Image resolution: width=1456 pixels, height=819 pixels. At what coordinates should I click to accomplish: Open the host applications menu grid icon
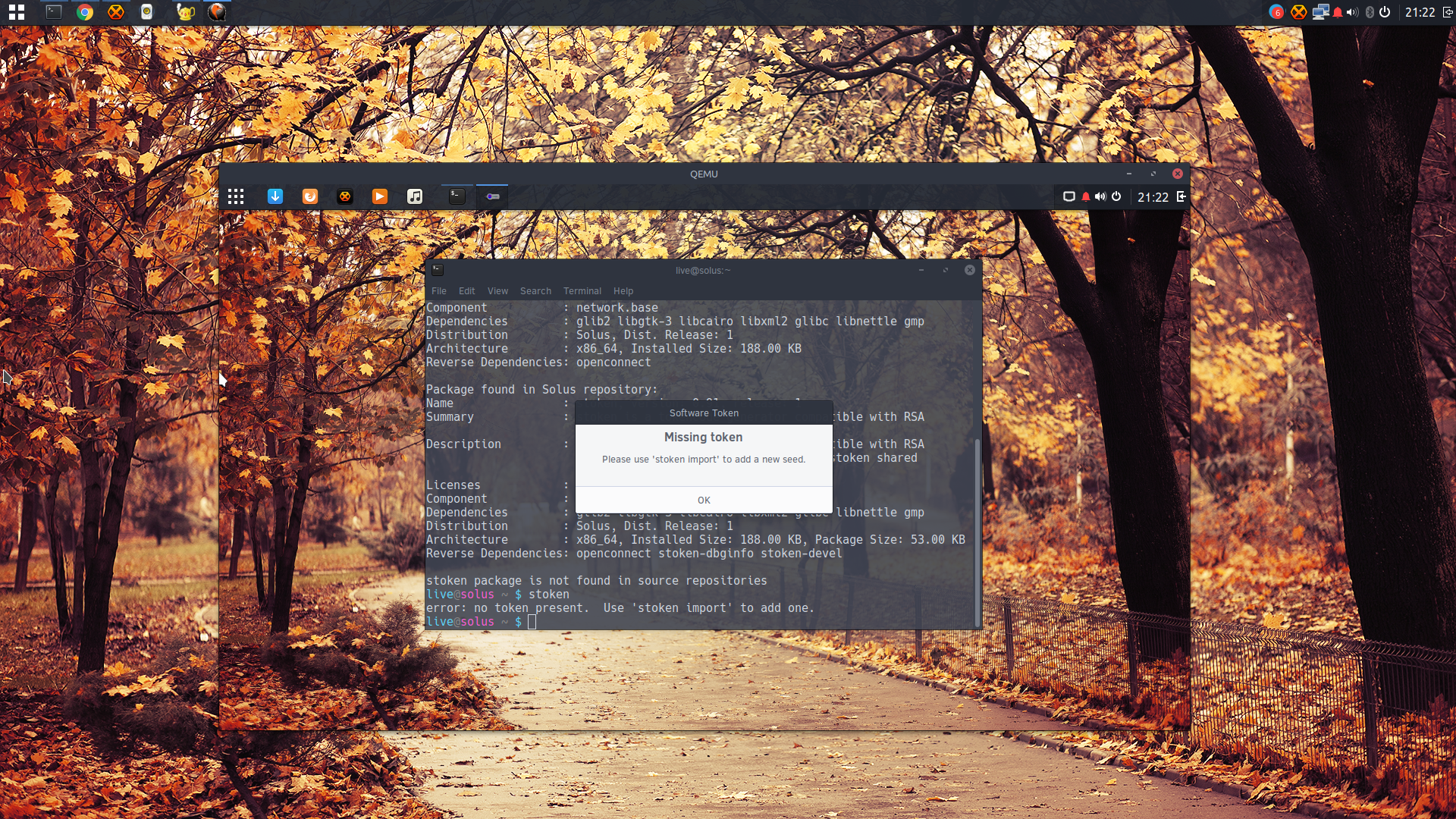(17, 12)
